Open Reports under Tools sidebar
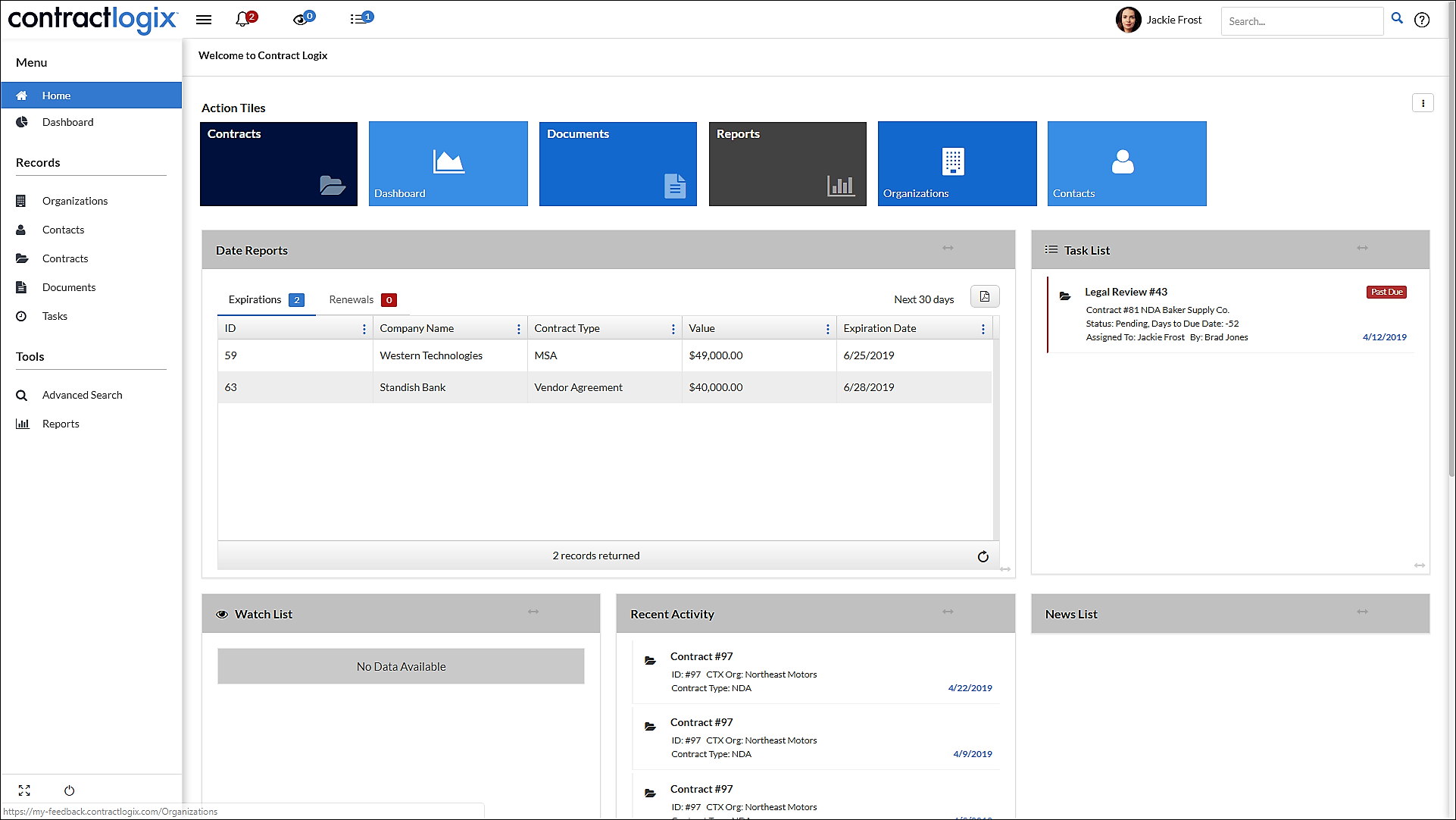The image size is (1456, 820). [91, 424]
